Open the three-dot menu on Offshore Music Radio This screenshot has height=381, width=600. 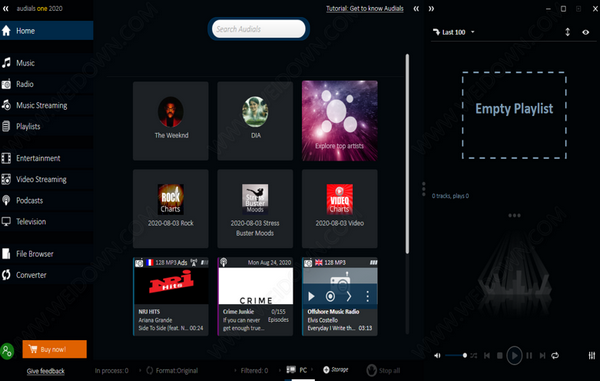click(367, 296)
